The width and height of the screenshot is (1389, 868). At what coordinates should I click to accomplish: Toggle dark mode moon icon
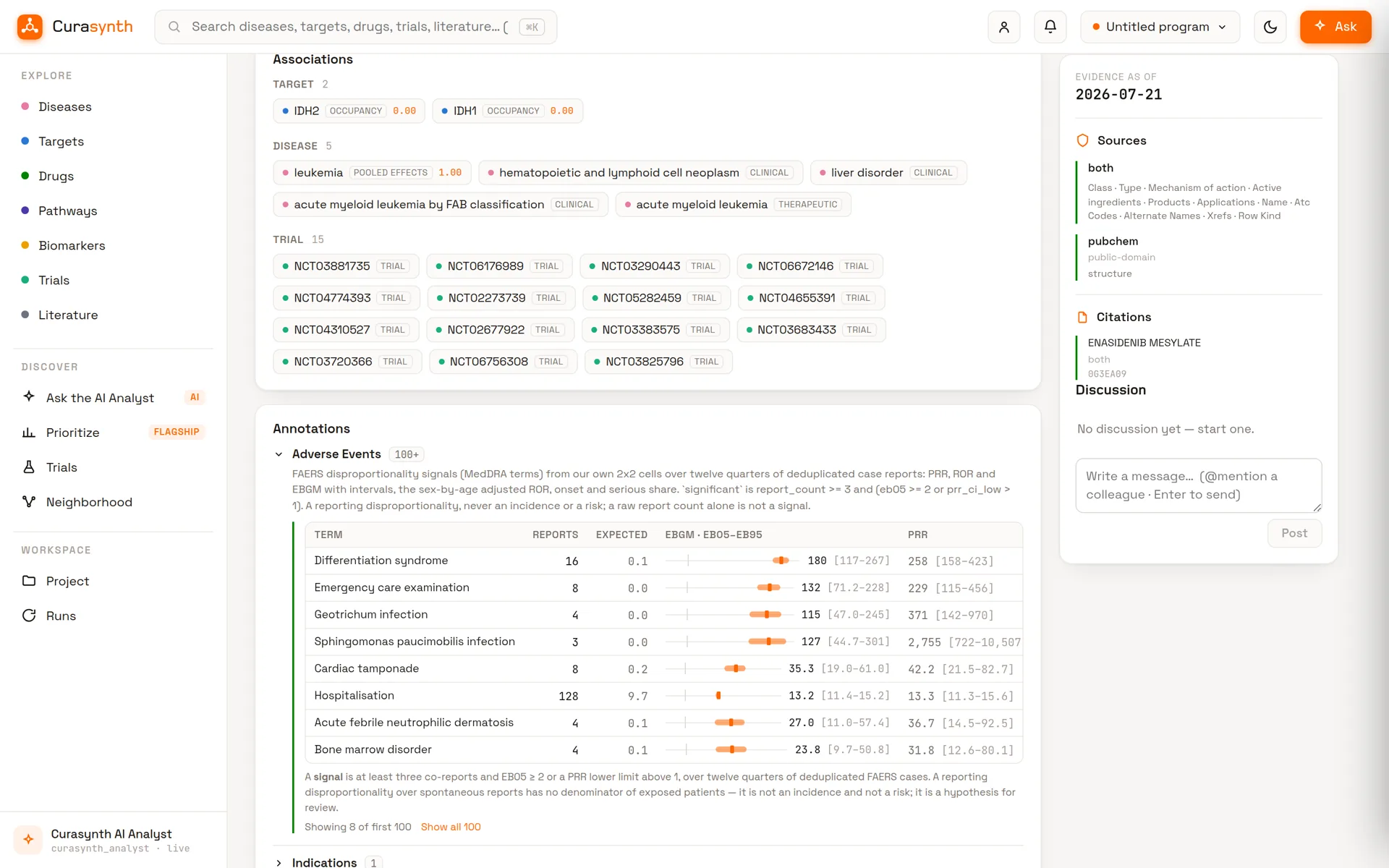[1270, 27]
